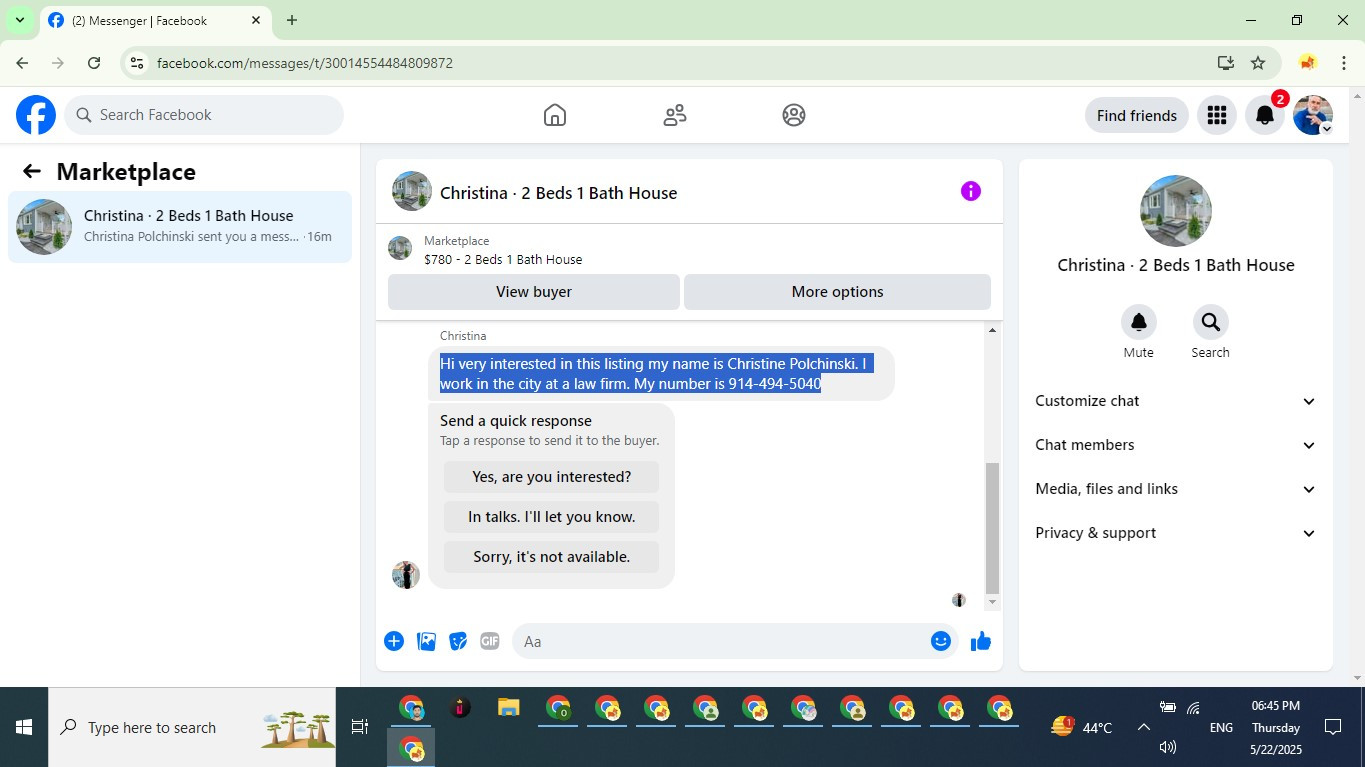The height and width of the screenshot is (767, 1365).
Task: Click the large house picture in right panel
Action: pyautogui.click(x=1176, y=211)
